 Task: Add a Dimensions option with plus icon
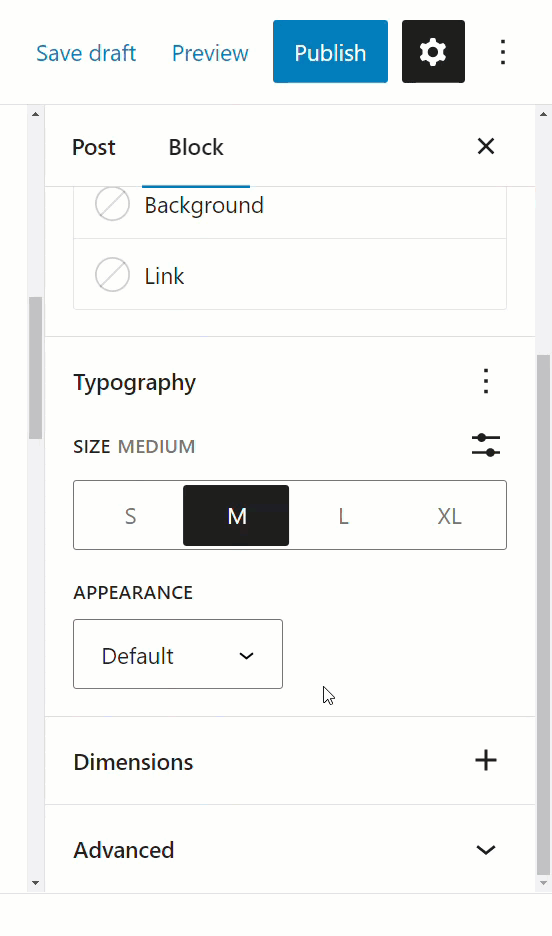tap(486, 760)
